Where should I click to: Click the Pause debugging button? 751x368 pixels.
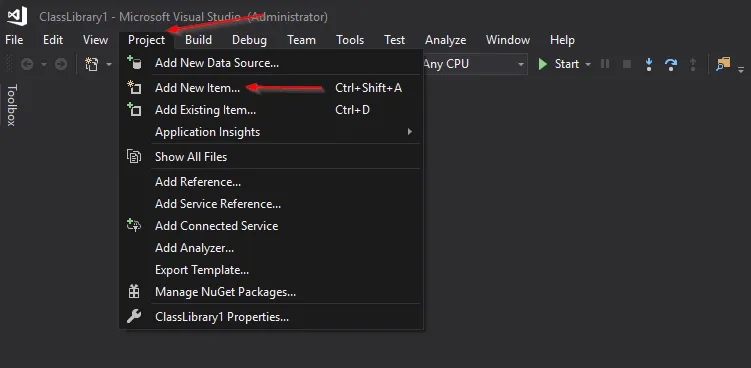[605, 64]
